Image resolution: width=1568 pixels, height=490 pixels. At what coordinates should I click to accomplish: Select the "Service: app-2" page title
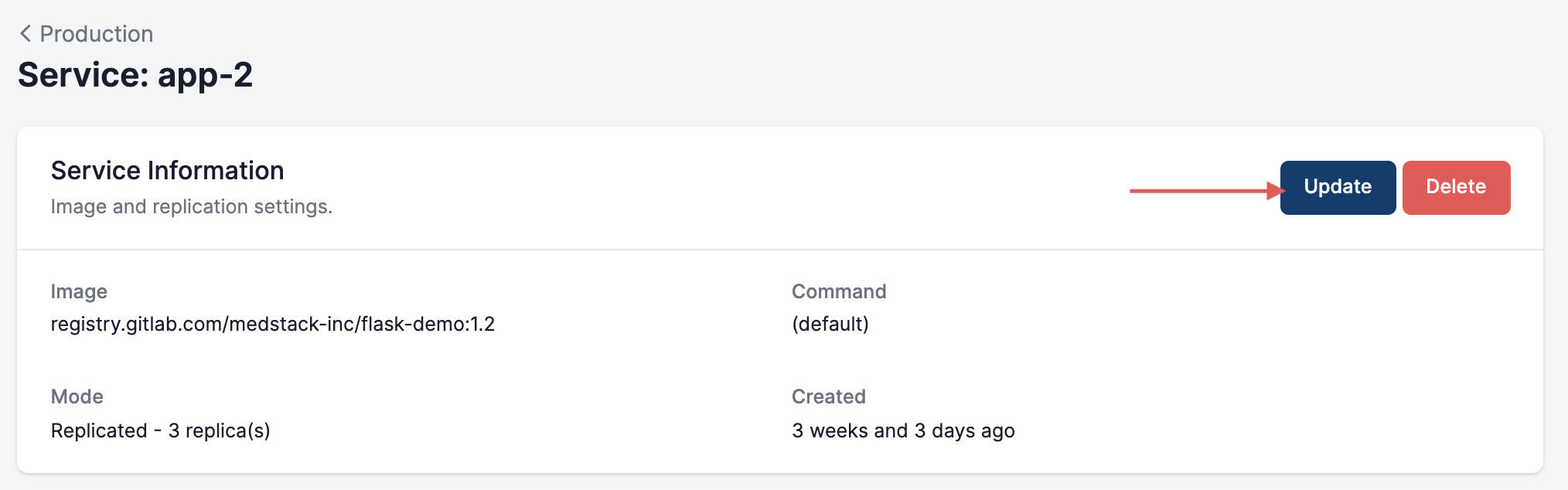135,76
